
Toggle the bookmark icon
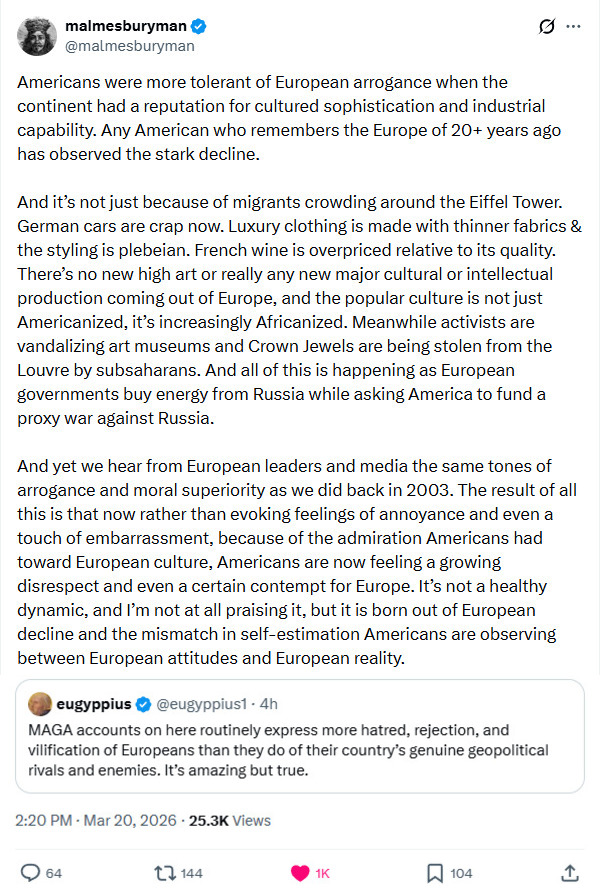(x=435, y=873)
